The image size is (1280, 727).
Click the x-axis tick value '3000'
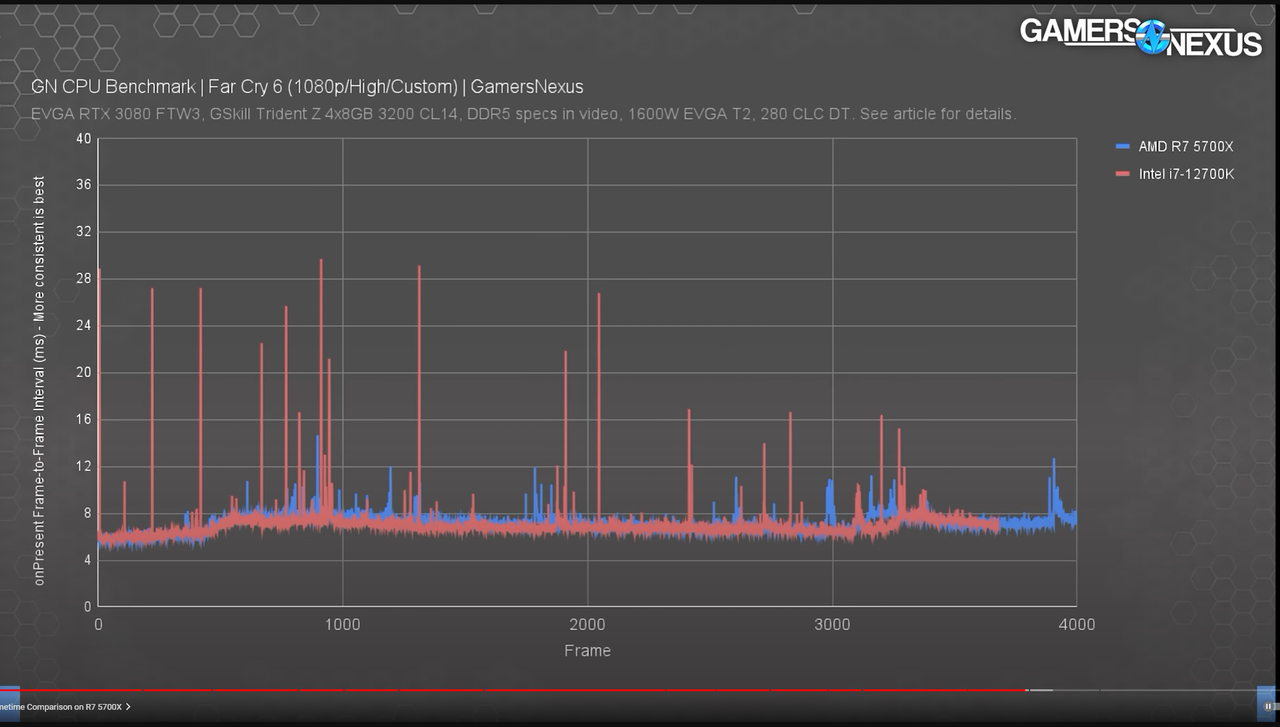[x=832, y=625]
